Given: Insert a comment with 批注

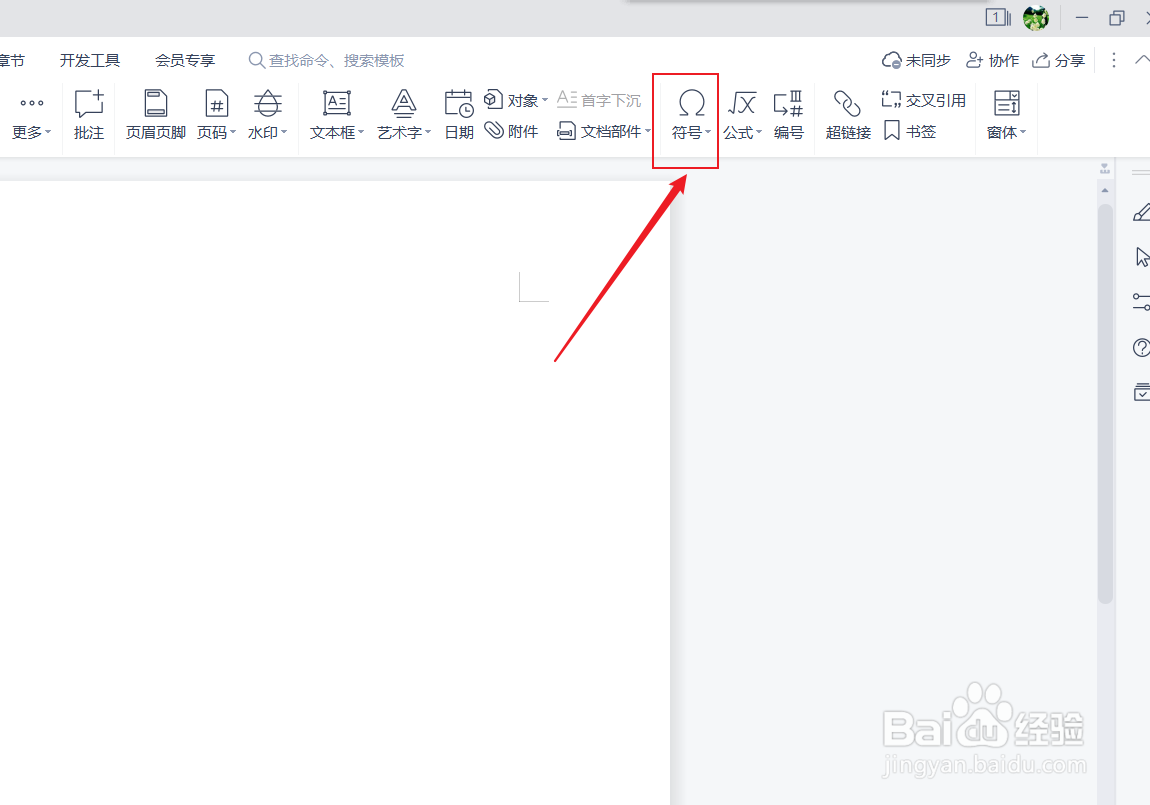Looking at the screenshot, I should pyautogui.click(x=89, y=114).
